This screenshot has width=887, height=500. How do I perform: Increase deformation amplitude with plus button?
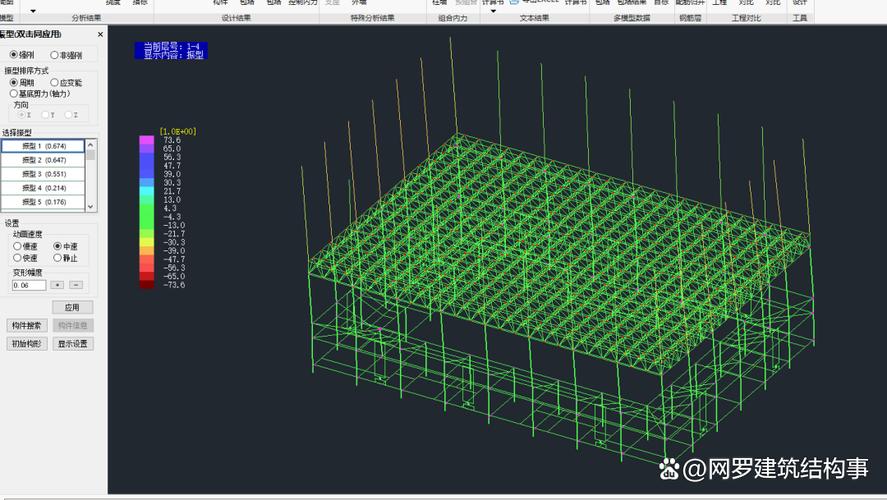point(58,285)
